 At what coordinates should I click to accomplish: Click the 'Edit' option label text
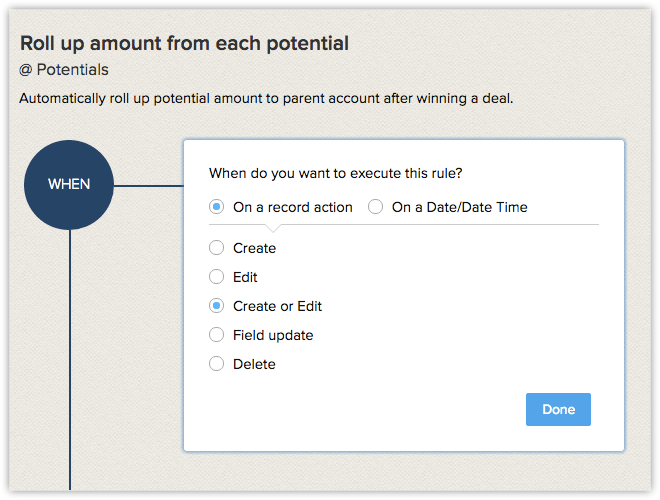[245, 277]
